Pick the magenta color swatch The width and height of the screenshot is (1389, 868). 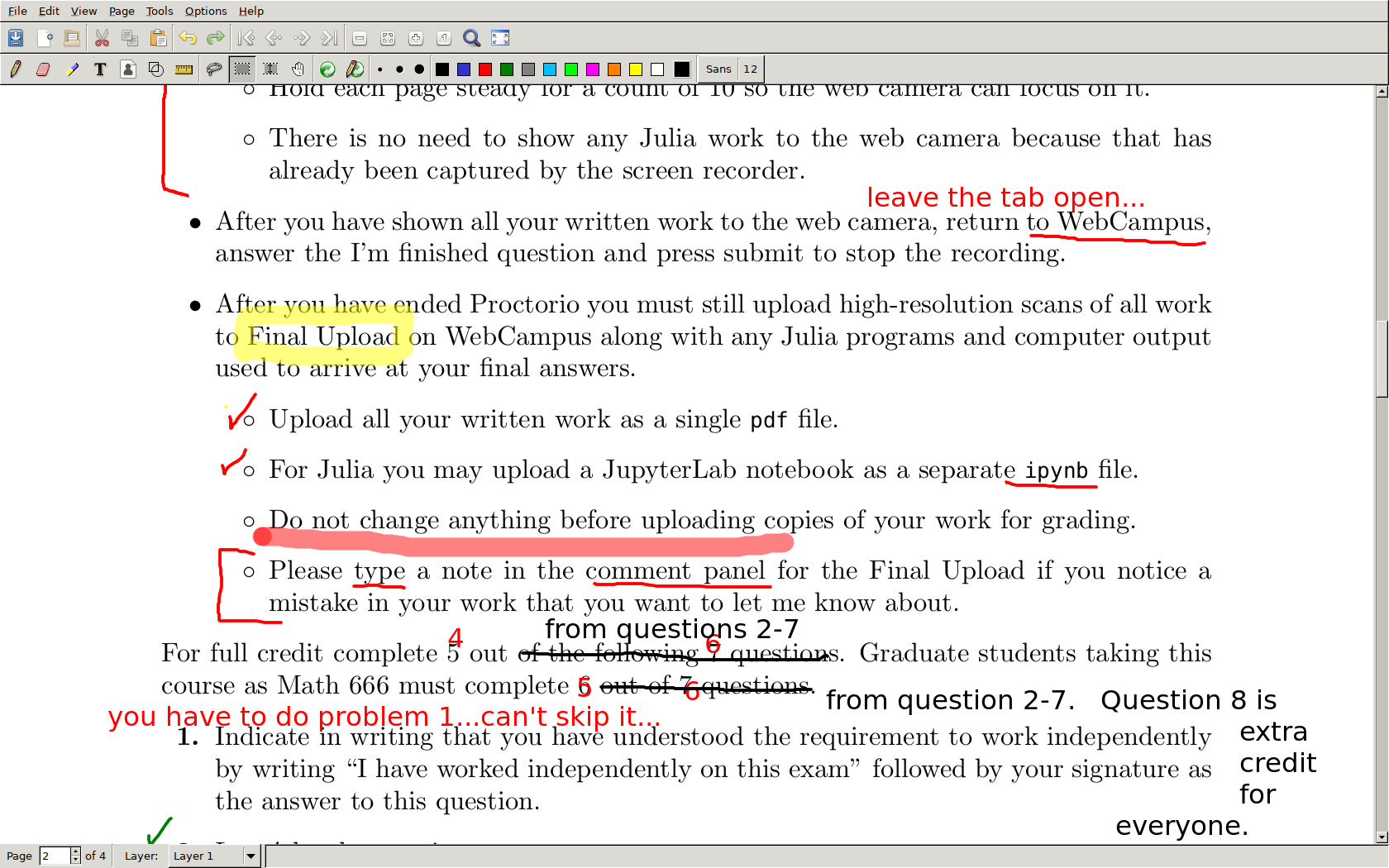coord(592,69)
